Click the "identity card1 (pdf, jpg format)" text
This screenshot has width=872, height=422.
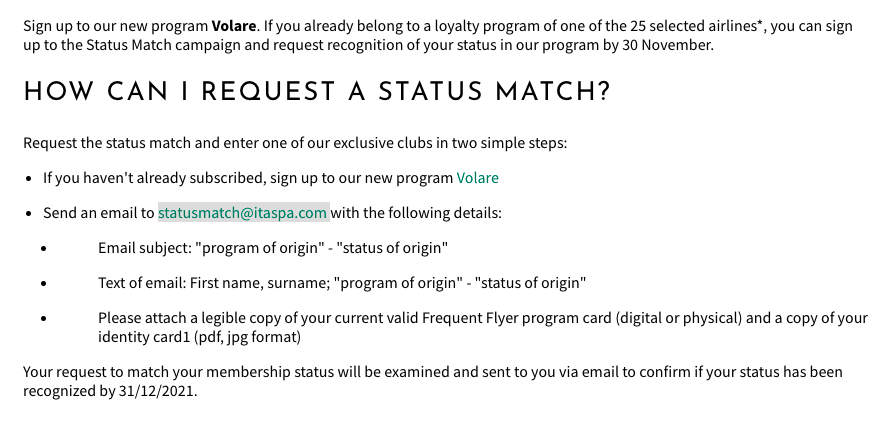click(200, 337)
